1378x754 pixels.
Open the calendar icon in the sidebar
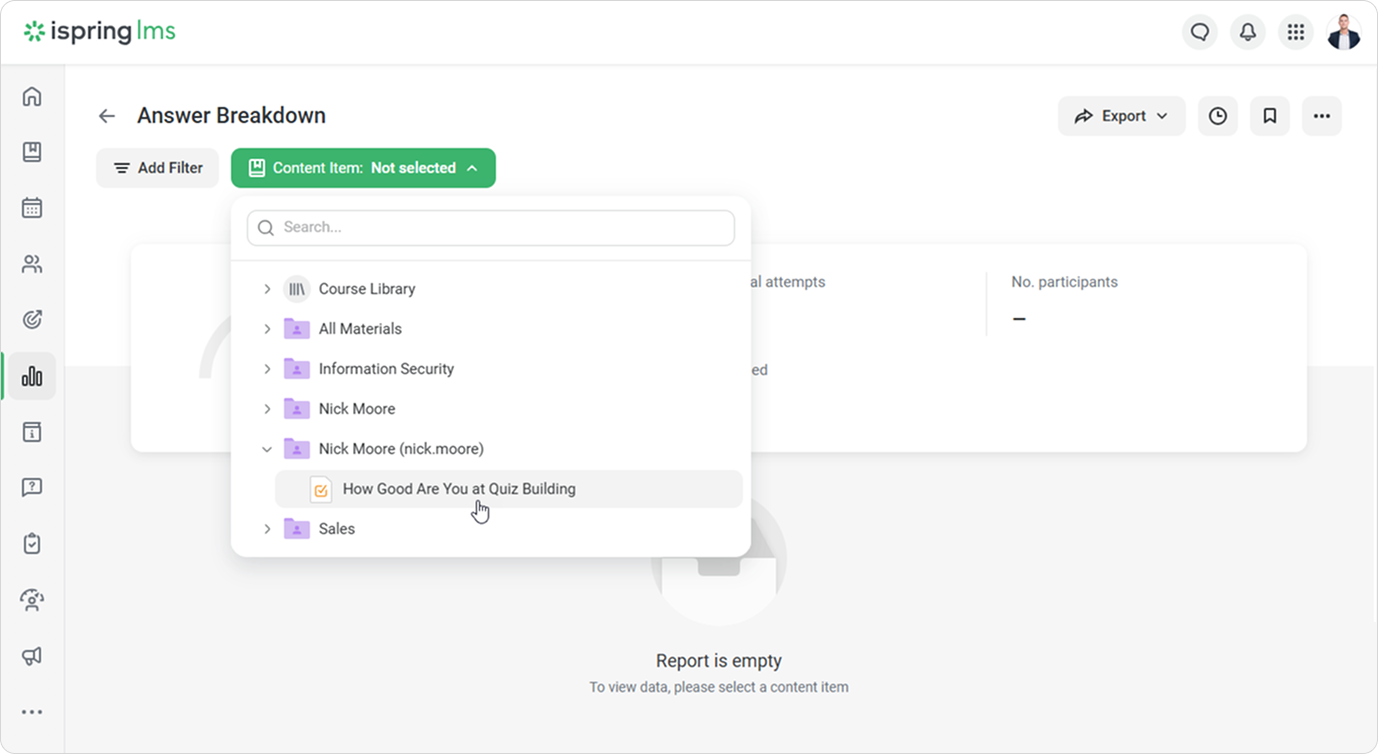[32, 208]
